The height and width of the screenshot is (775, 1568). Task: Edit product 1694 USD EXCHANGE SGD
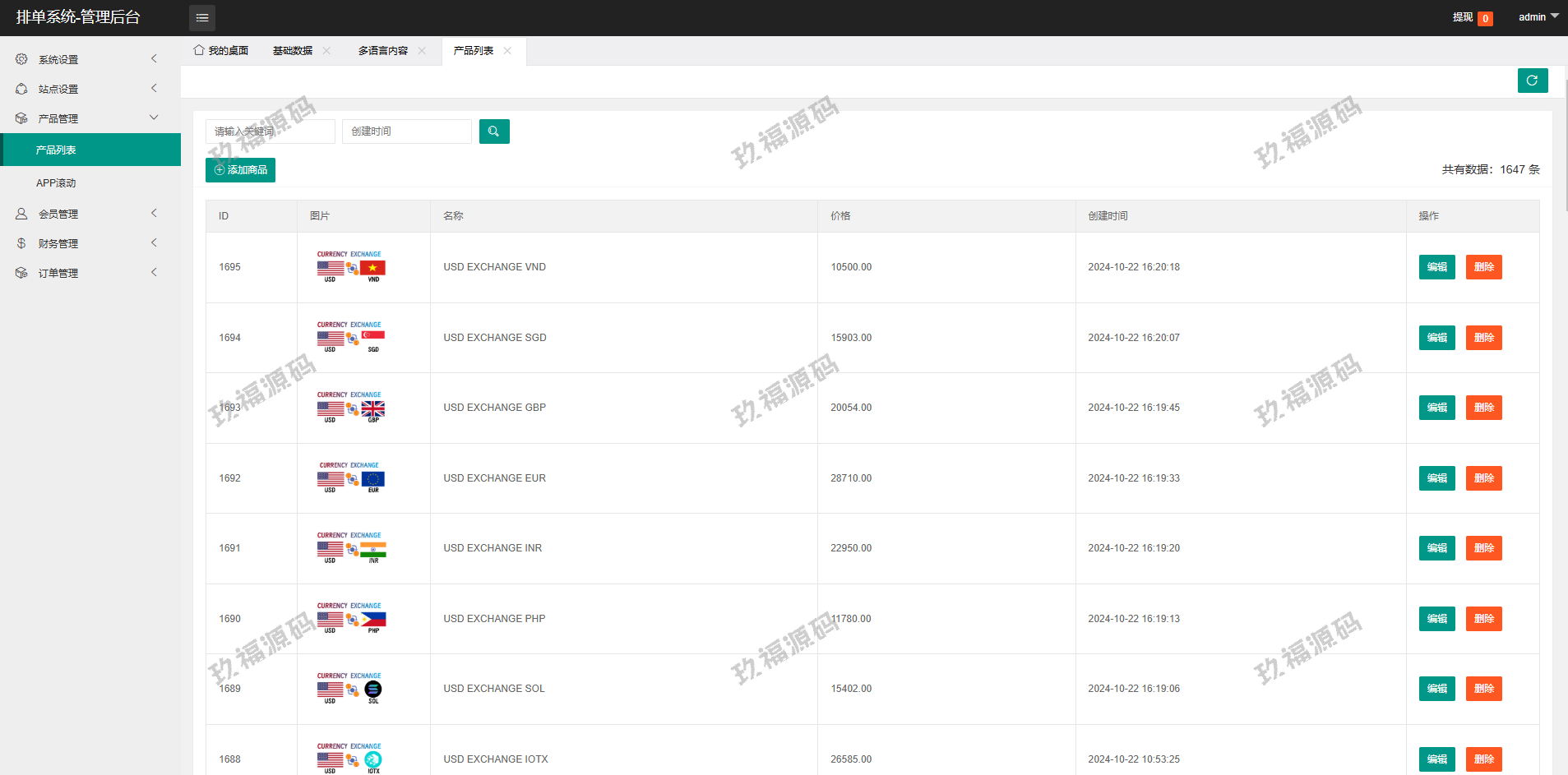pos(1436,338)
